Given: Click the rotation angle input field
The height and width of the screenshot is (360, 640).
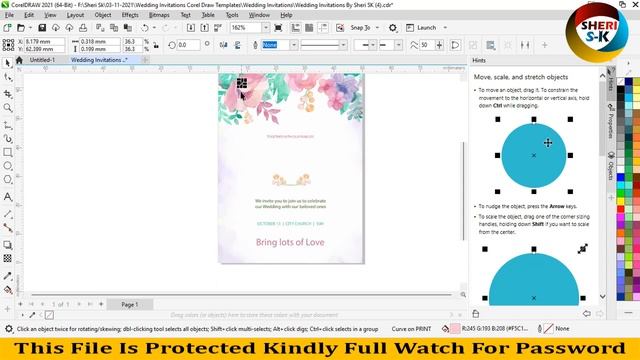Looking at the screenshot, I should click(189, 45).
